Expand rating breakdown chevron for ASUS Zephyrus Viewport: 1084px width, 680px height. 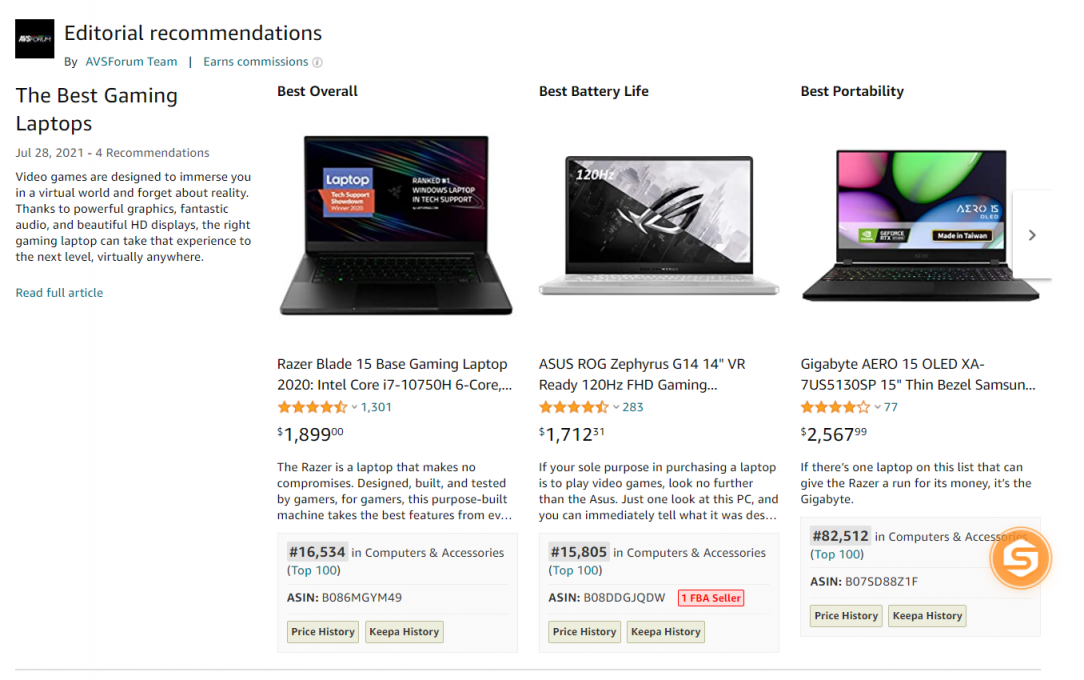(x=615, y=408)
